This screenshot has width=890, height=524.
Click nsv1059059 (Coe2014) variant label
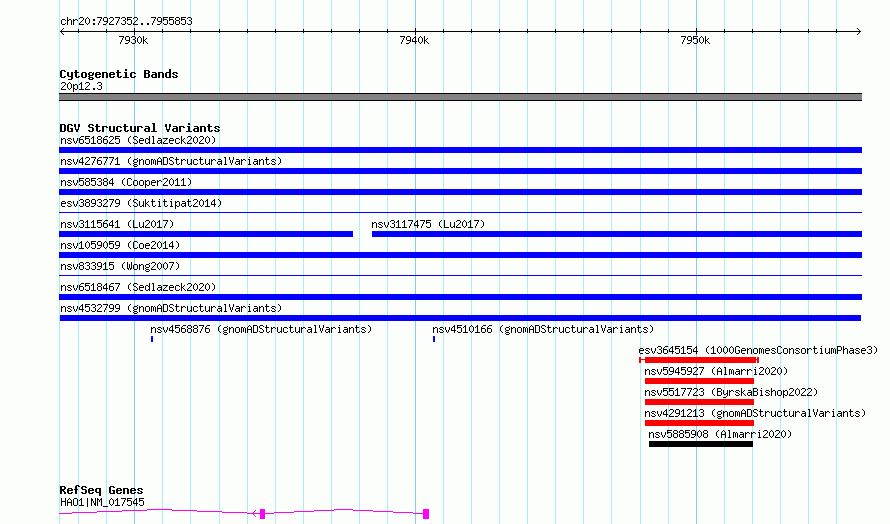(x=120, y=245)
